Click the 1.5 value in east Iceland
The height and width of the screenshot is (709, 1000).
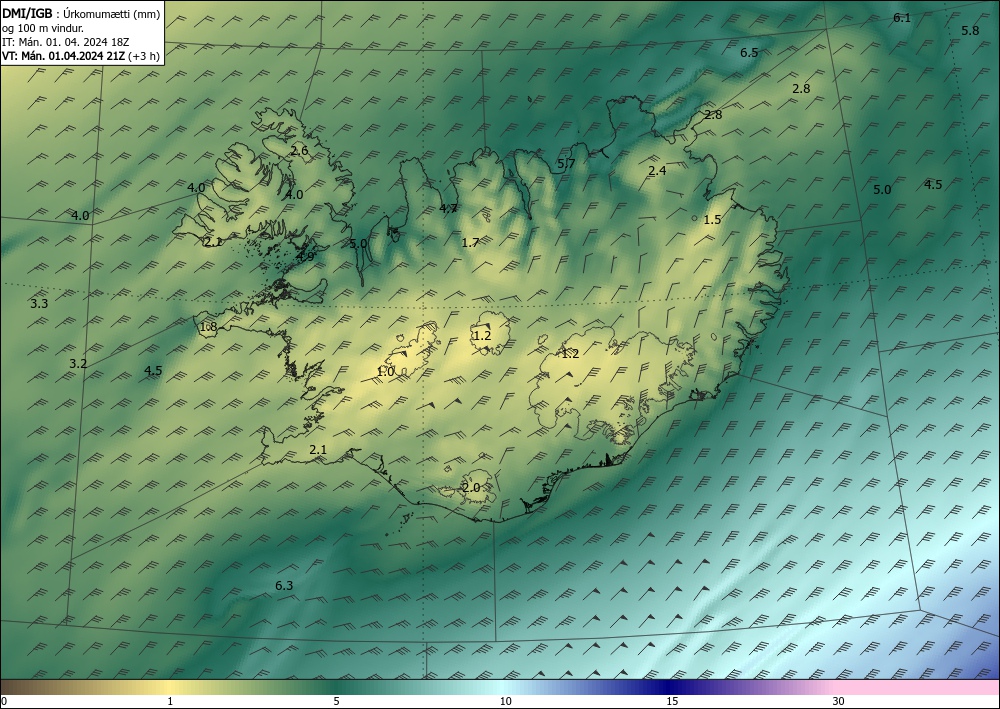(x=712, y=219)
